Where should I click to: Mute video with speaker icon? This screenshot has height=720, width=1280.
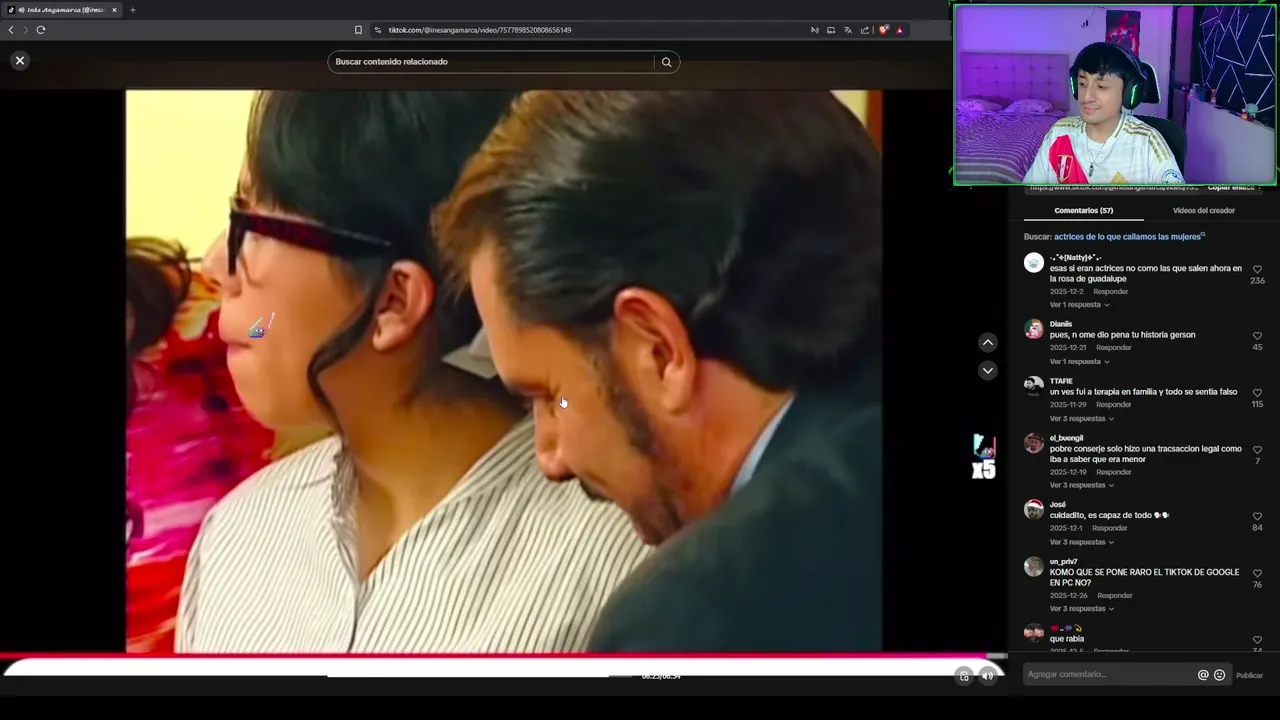987,676
